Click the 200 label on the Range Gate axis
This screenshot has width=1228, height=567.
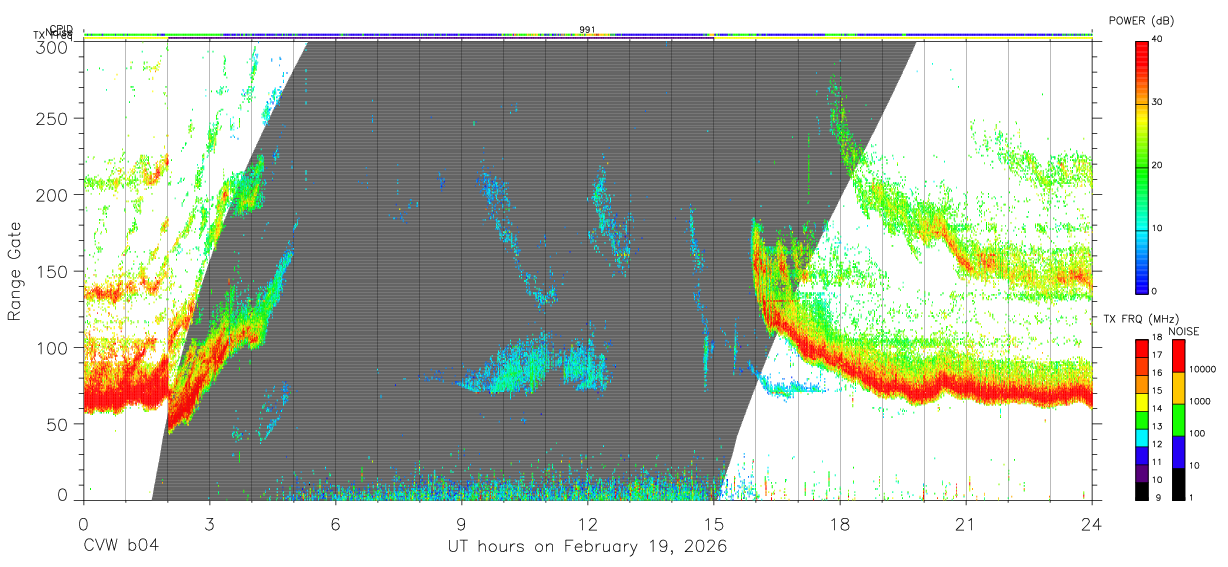(x=51, y=195)
